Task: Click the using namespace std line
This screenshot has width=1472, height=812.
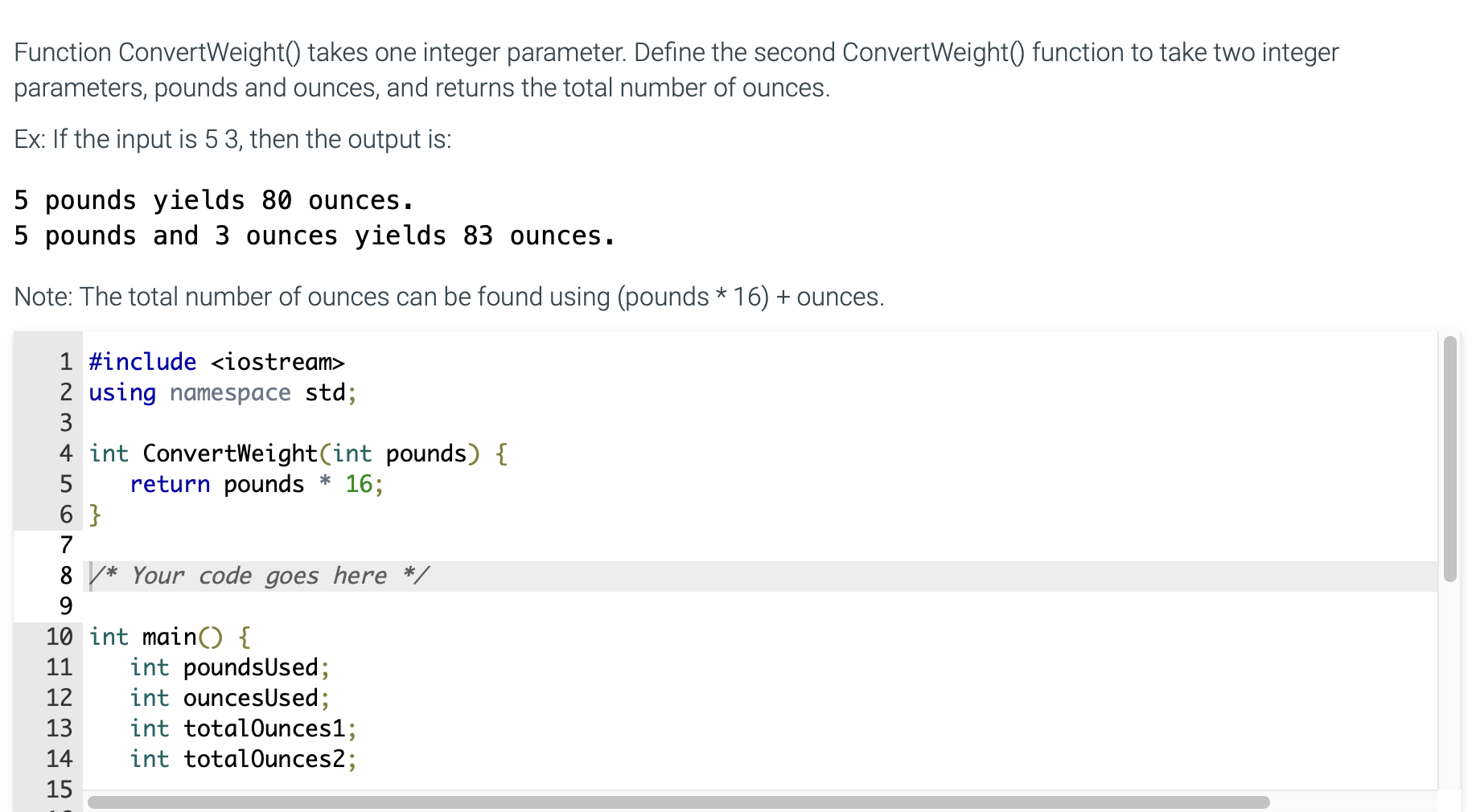Action: click(221, 392)
